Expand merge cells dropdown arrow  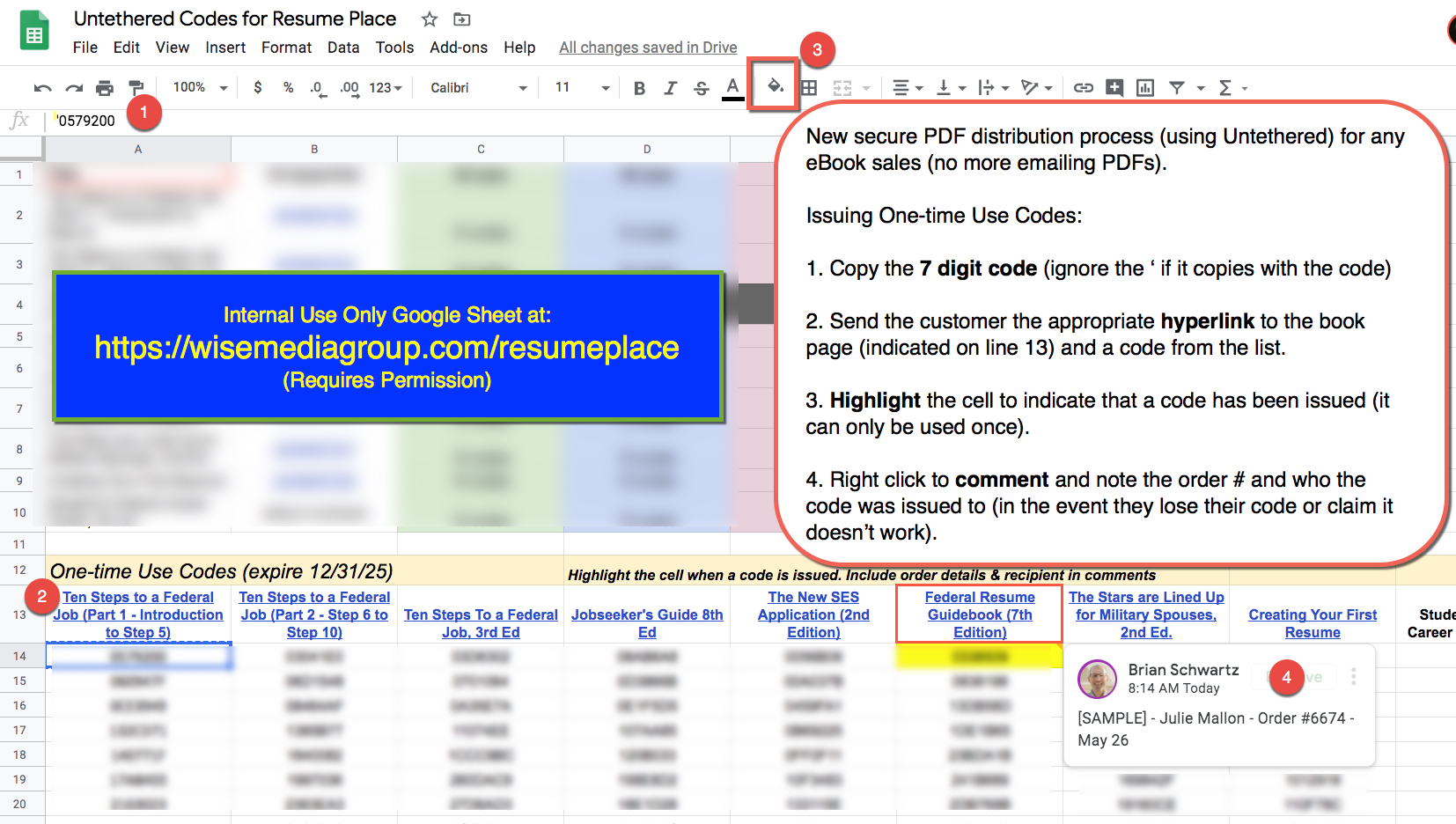[x=866, y=88]
